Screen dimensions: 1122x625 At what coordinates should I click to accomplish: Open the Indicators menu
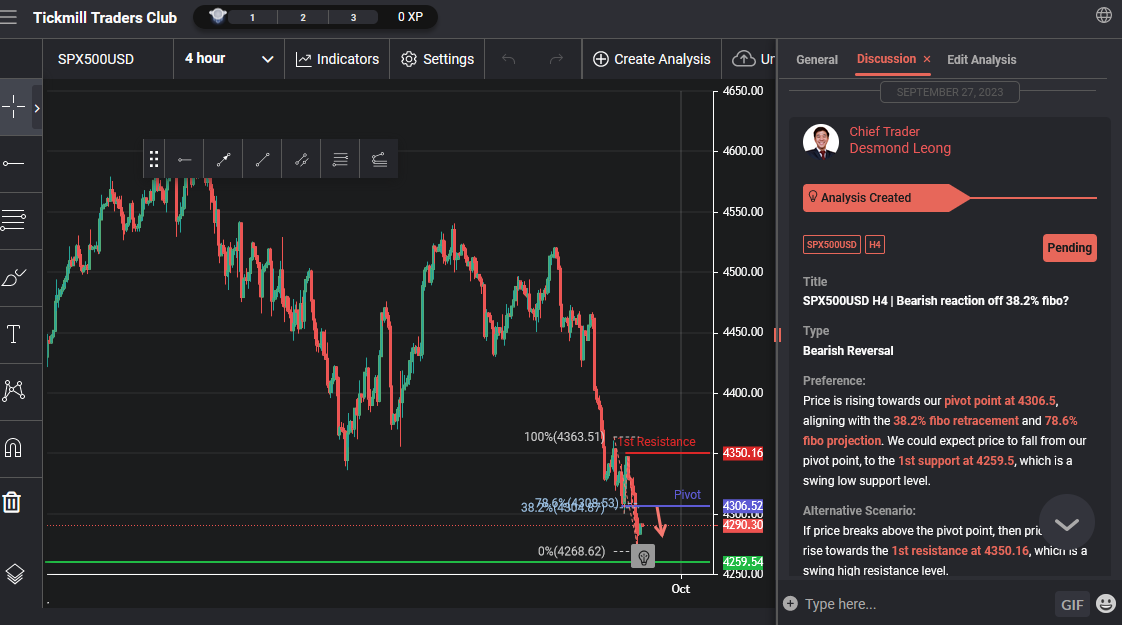337,59
